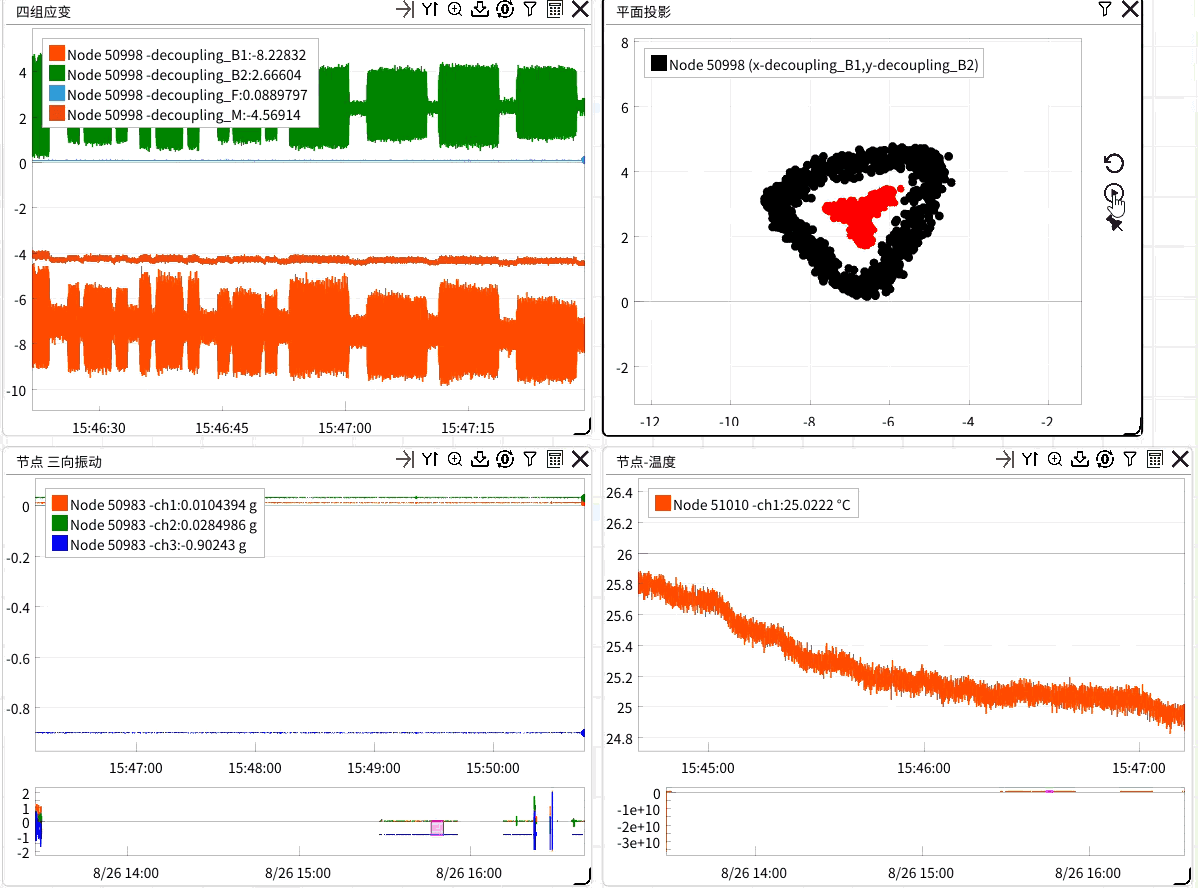Screen dimensions: 1198x888
Task: Click the Node 51010 -ch1 temperature legend label
Action: click(761, 505)
